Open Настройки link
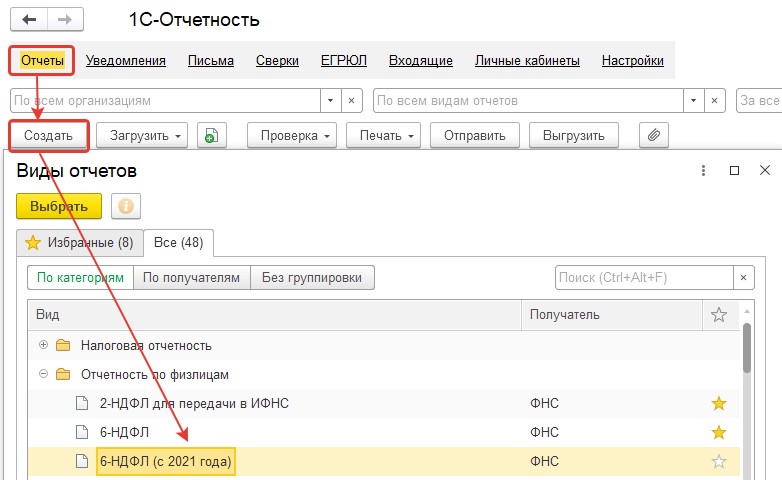 [x=632, y=60]
